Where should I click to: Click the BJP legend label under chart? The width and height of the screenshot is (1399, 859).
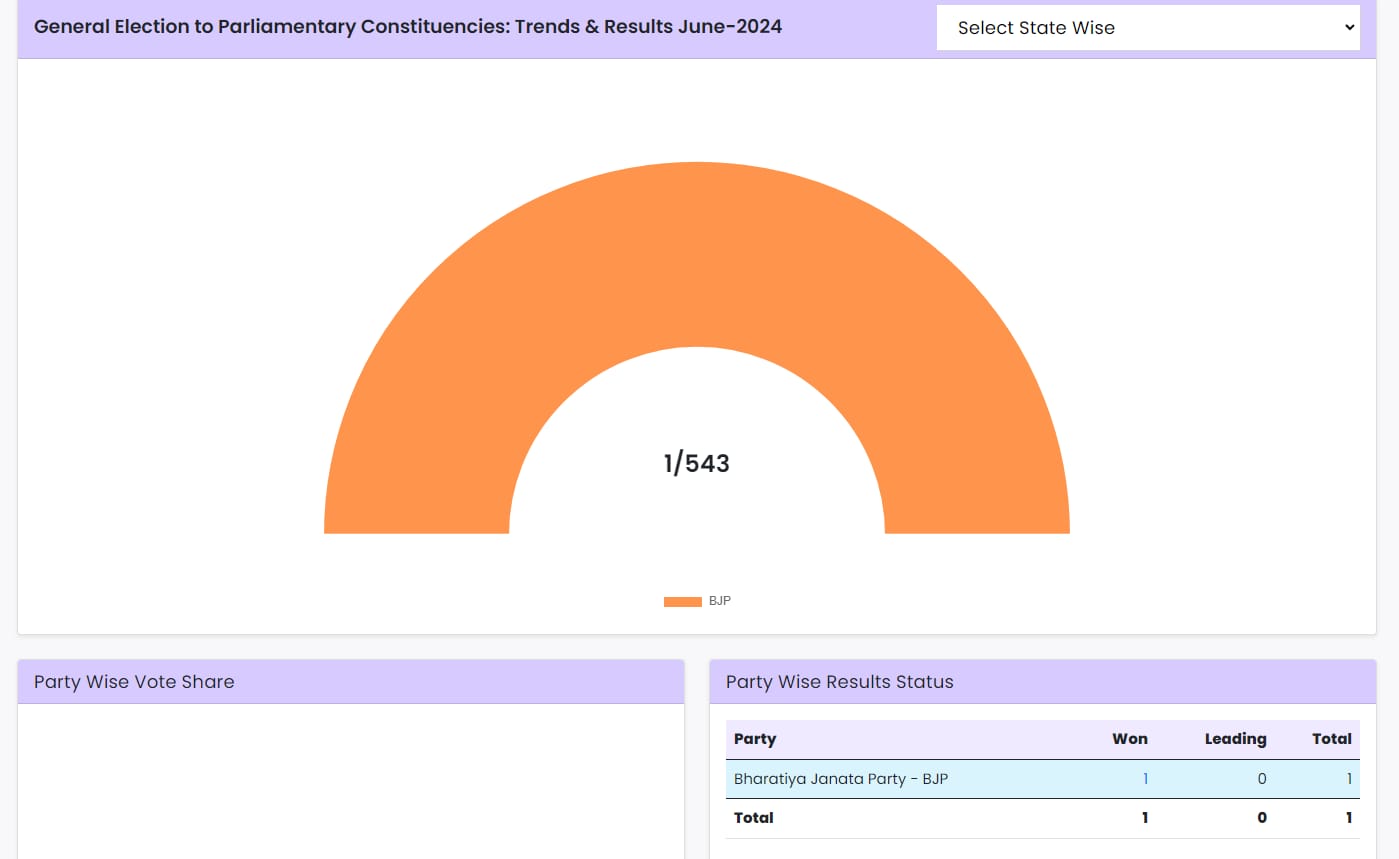[x=720, y=601]
